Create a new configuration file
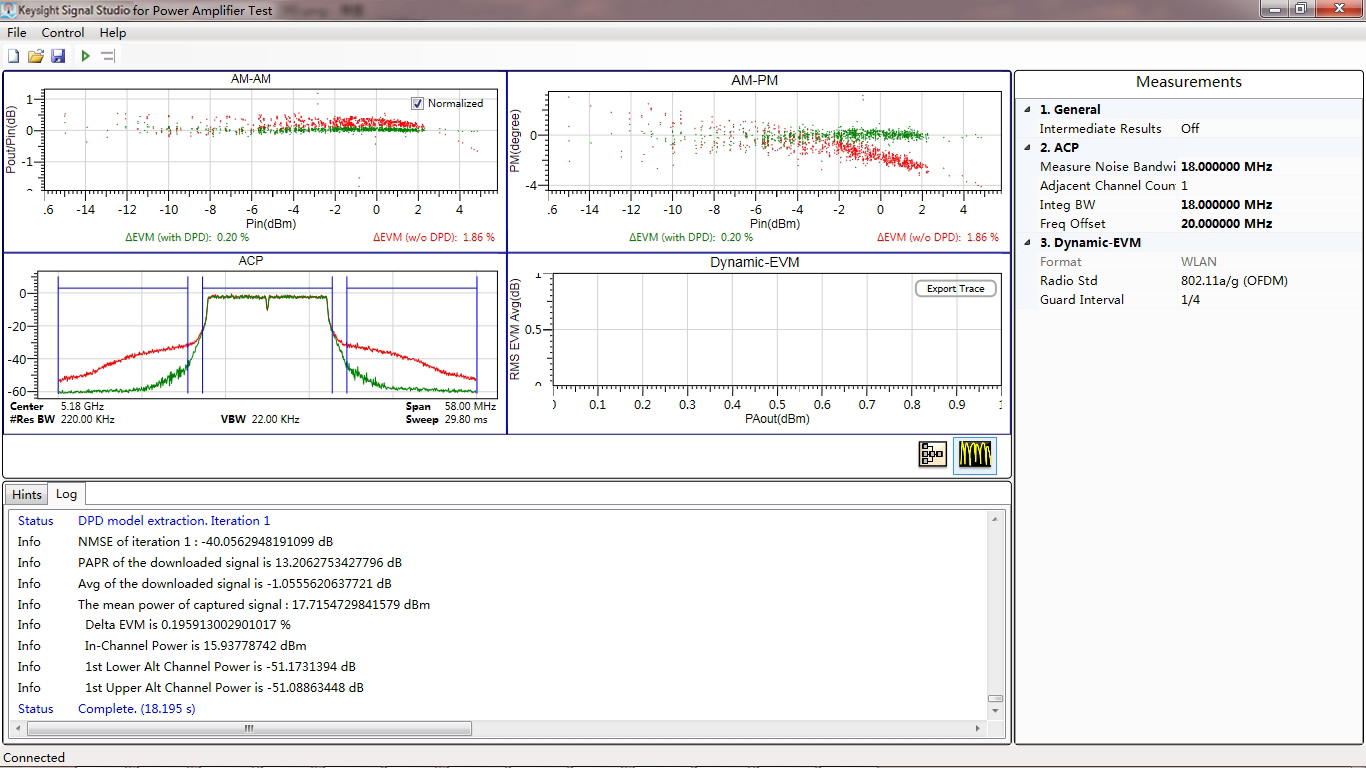Screen dimensions: 1366x768 [x=13, y=55]
